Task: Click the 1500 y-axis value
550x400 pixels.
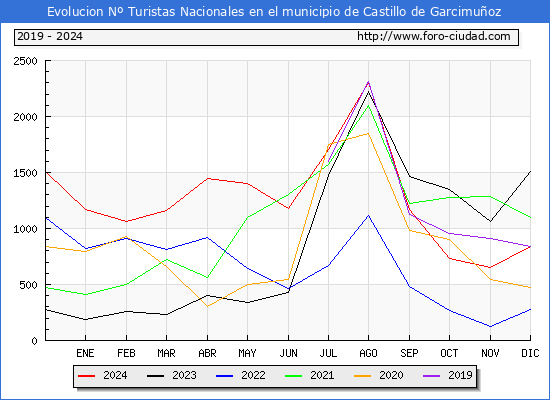Action: click(25, 173)
